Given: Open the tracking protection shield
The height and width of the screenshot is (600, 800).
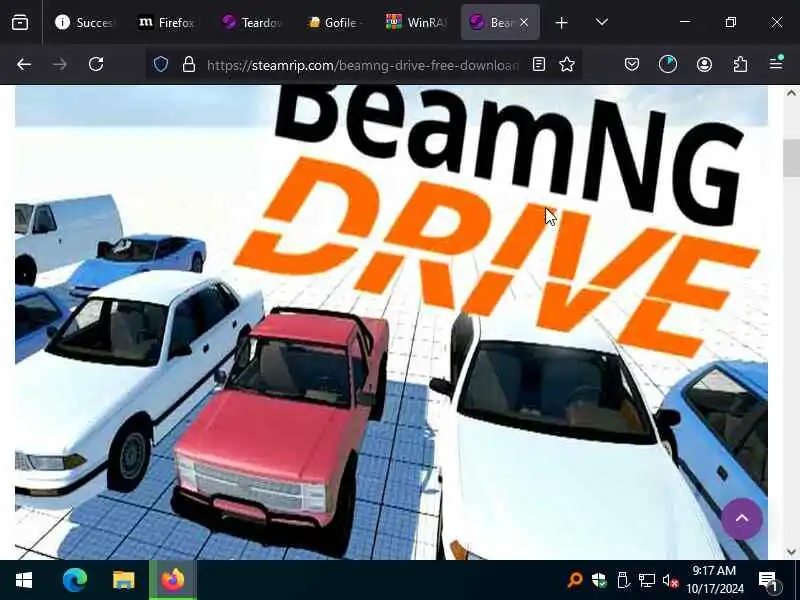Looking at the screenshot, I should (161, 64).
